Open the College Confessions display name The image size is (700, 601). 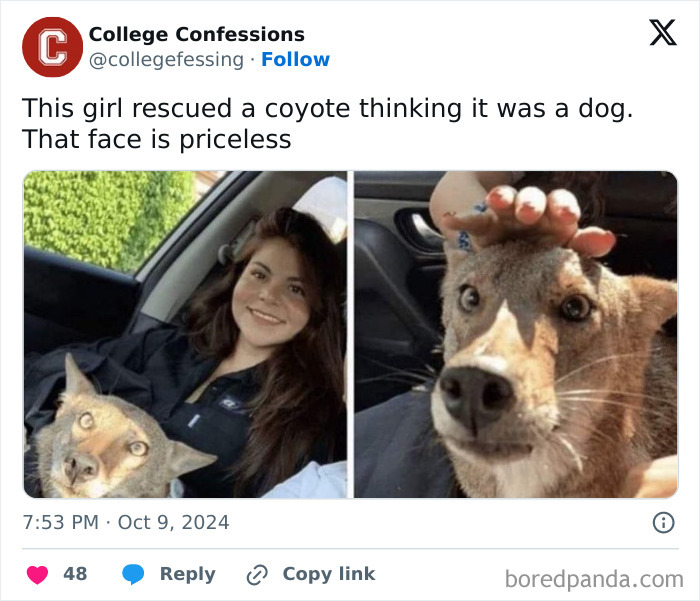197,34
